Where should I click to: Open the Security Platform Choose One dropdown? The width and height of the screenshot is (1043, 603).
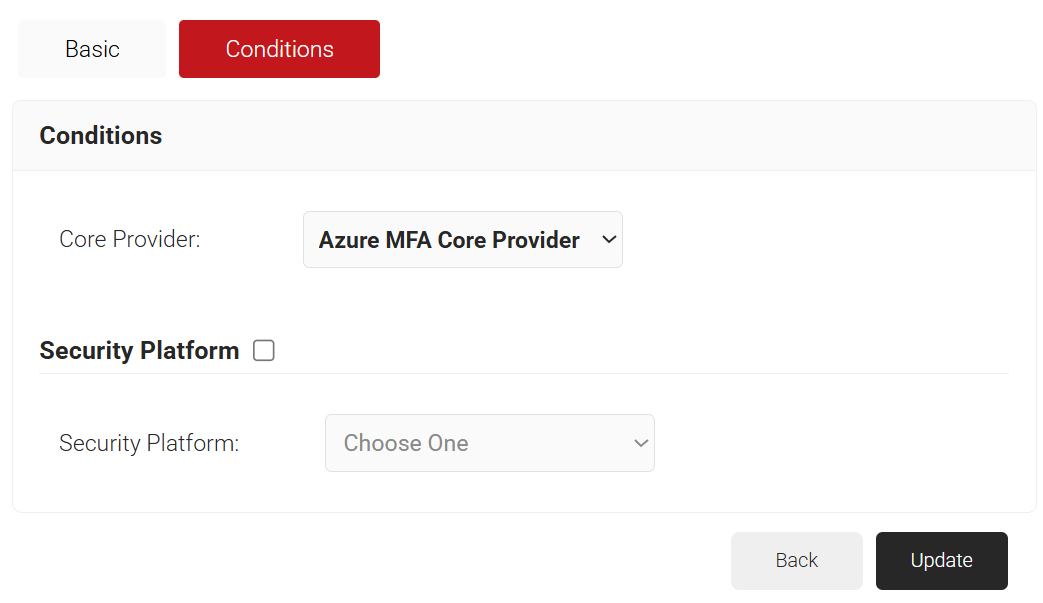tap(489, 443)
